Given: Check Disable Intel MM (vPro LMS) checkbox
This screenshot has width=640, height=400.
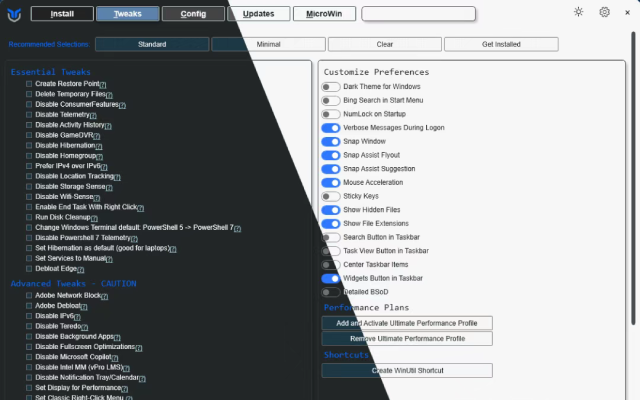Looking at the screenshot, I should 29,367.
